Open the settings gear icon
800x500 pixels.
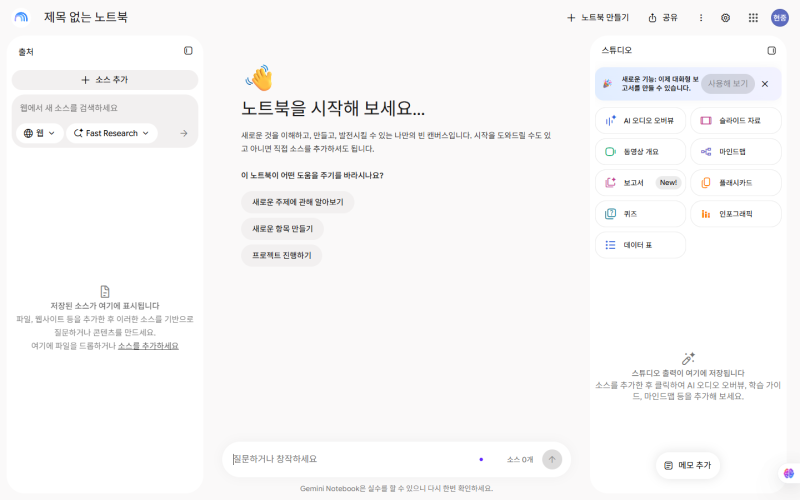[x=725, y=18]
